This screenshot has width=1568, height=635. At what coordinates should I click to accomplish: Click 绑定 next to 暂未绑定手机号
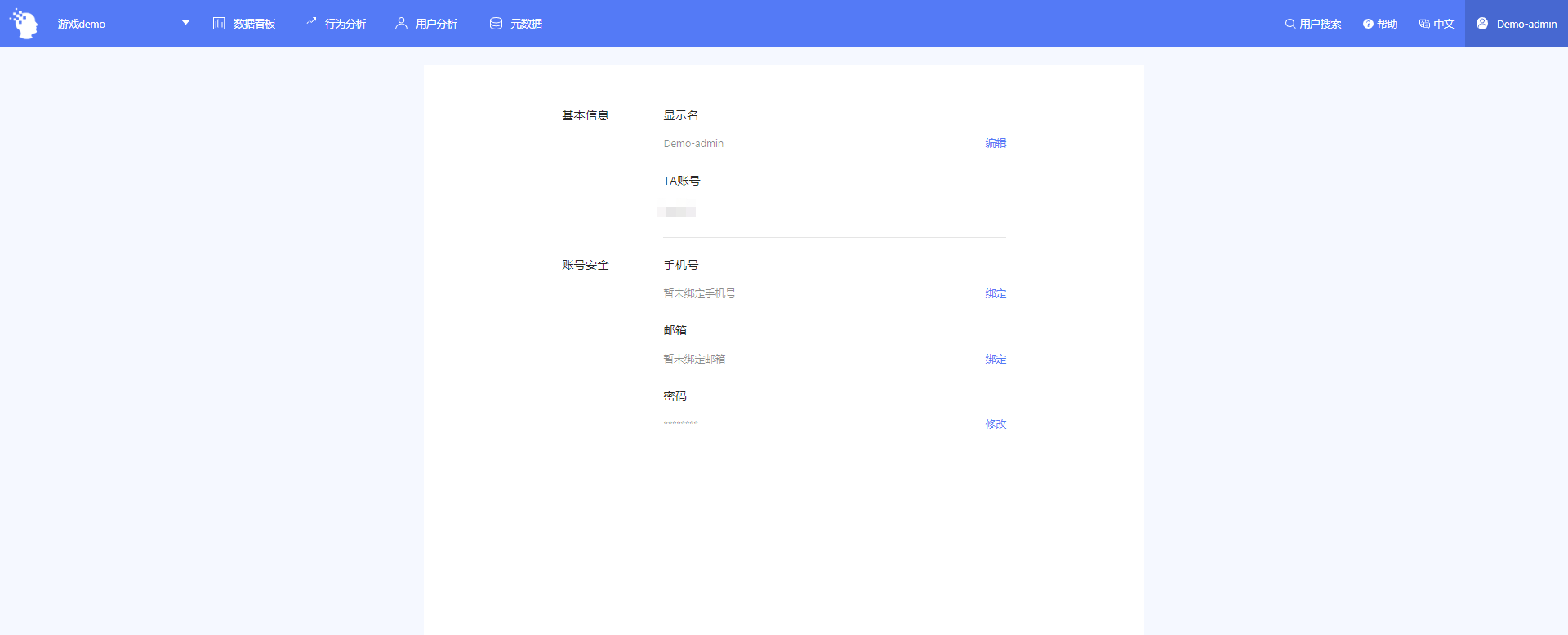click(996, 293)
